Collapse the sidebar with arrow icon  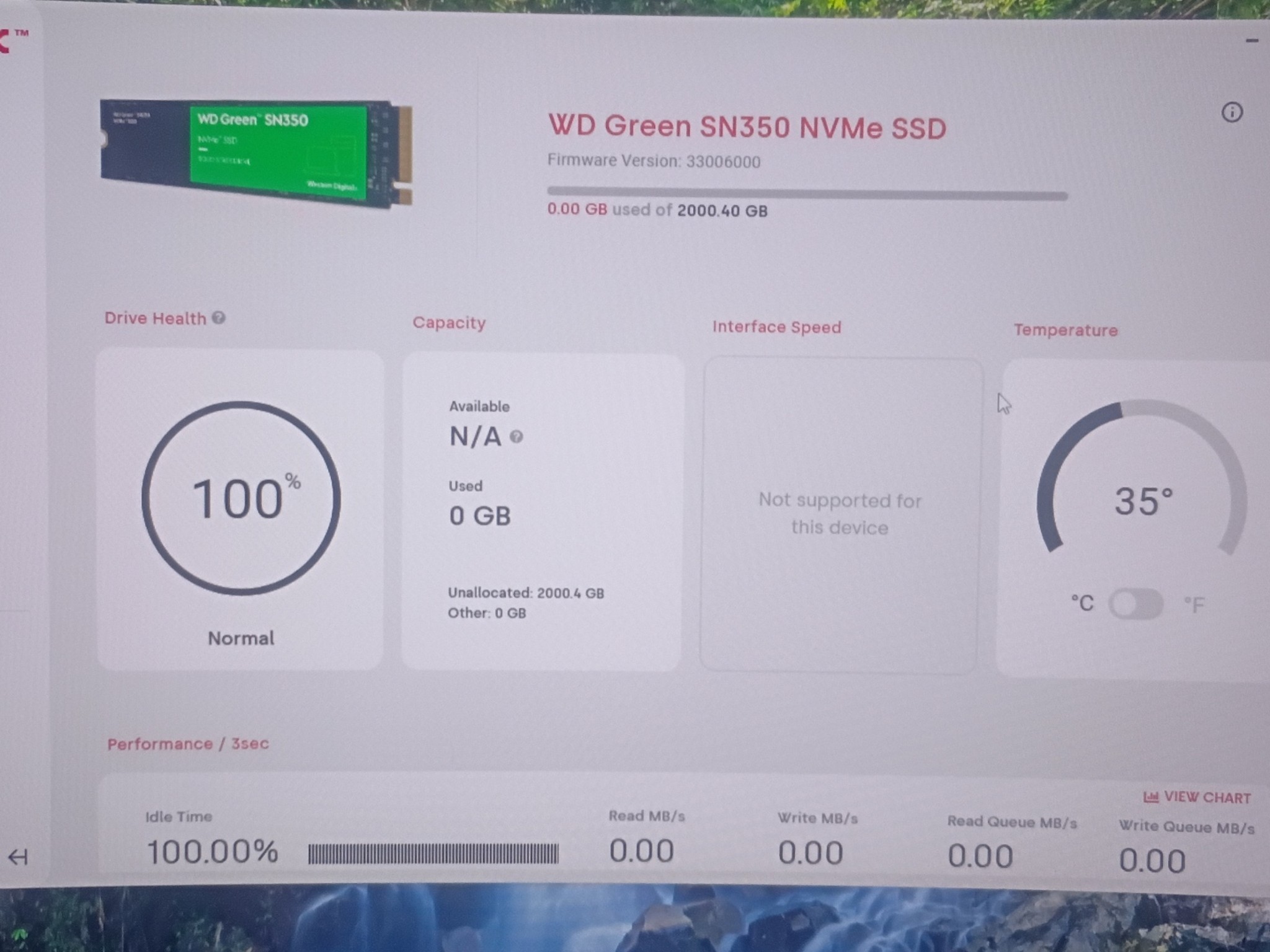pos(18,857)
